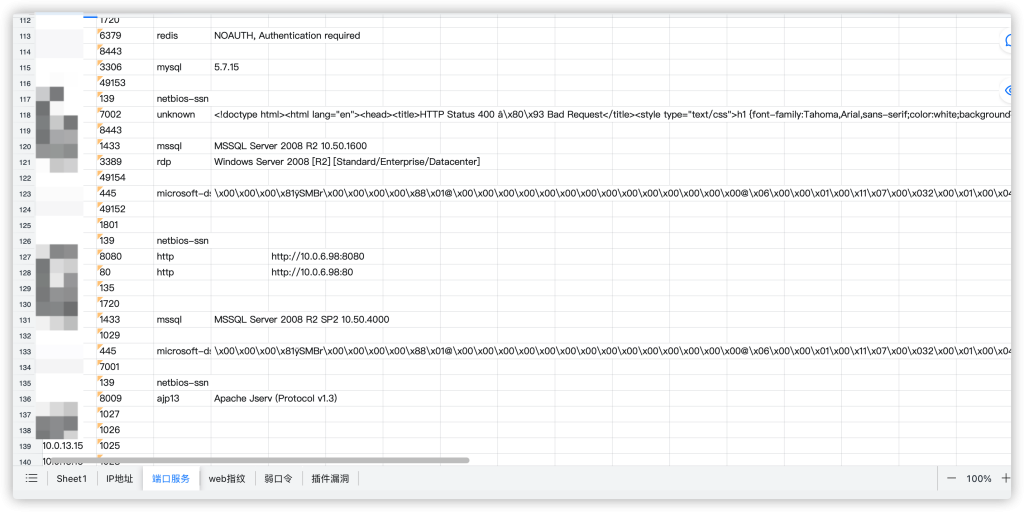Image resolution: width=1024 pixels, height=512 pixels.
Task: Select the 端口服务 sheet tab
Action: coord(171,478)
